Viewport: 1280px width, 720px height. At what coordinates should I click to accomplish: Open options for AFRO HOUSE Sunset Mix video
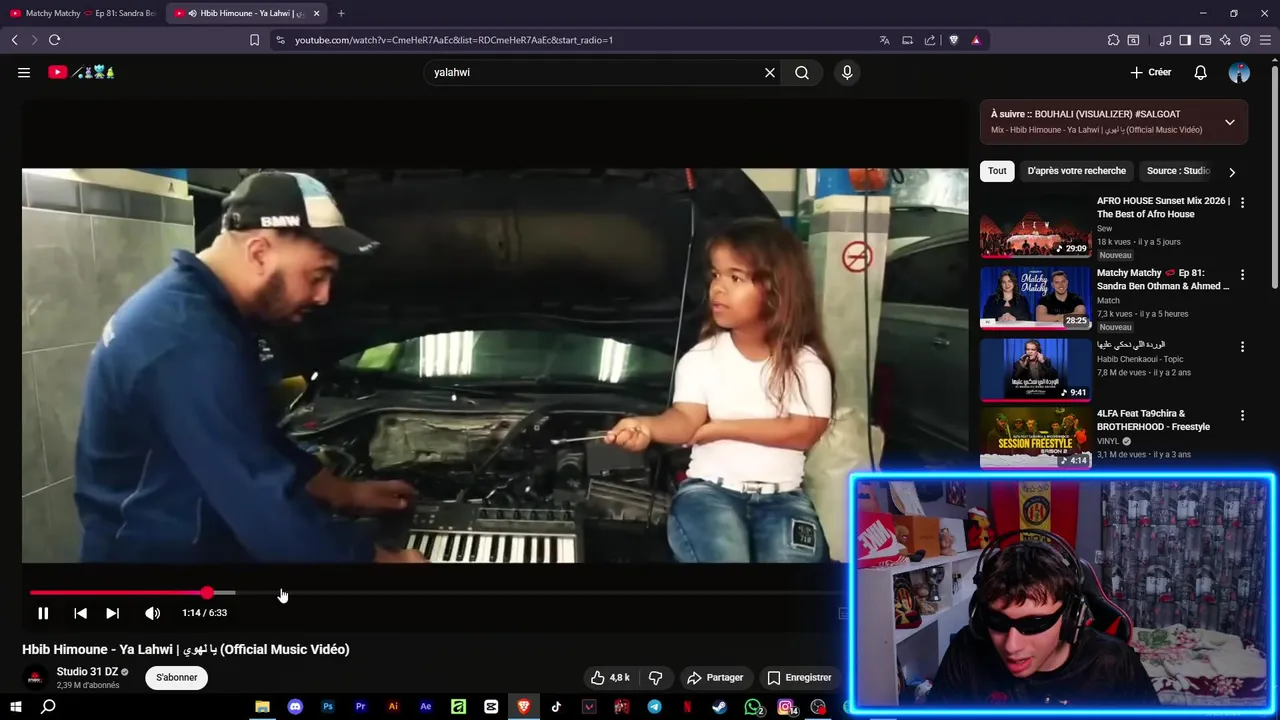pos(1242,202)
